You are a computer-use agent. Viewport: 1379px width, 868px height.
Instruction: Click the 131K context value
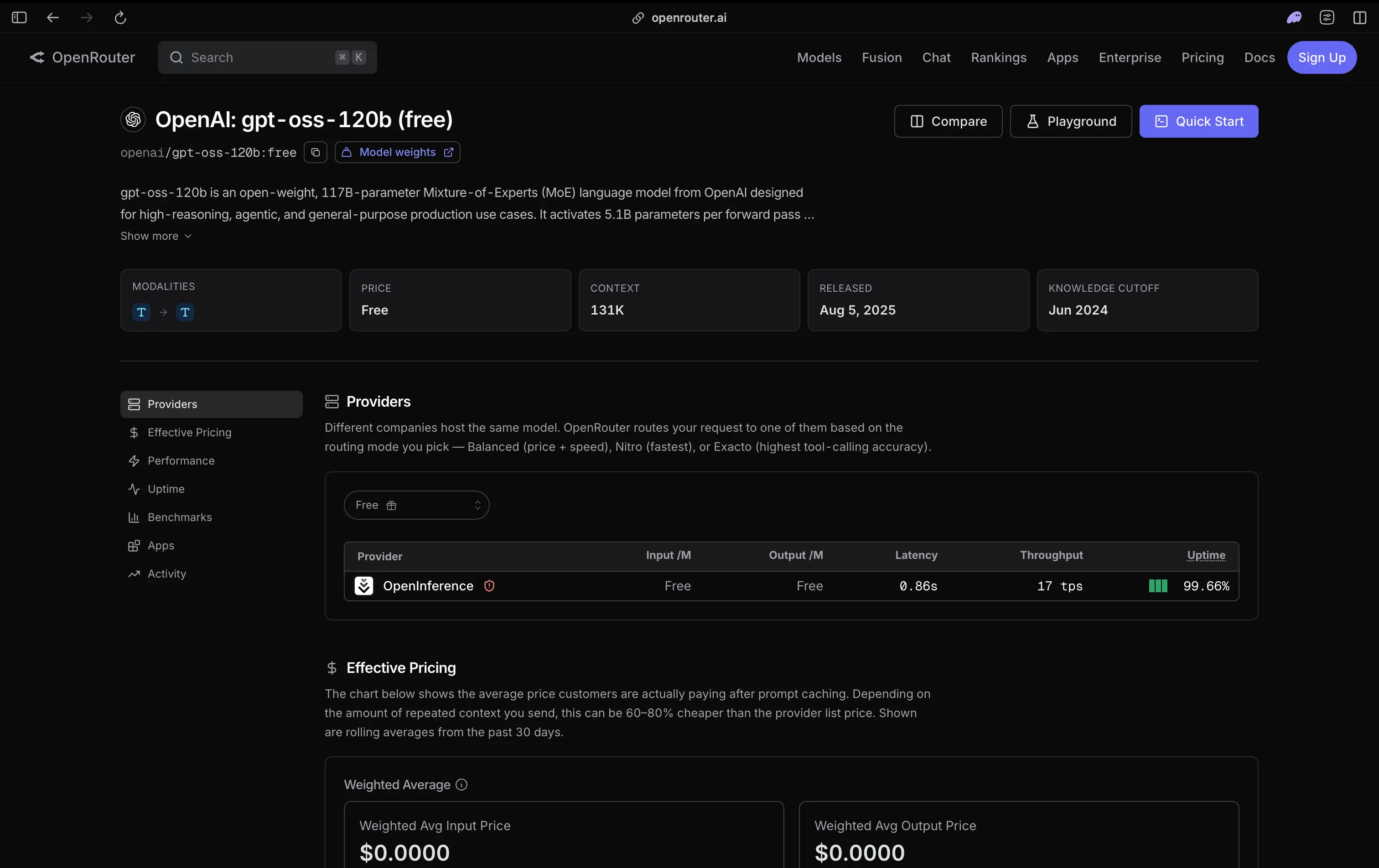coord(607,310)
